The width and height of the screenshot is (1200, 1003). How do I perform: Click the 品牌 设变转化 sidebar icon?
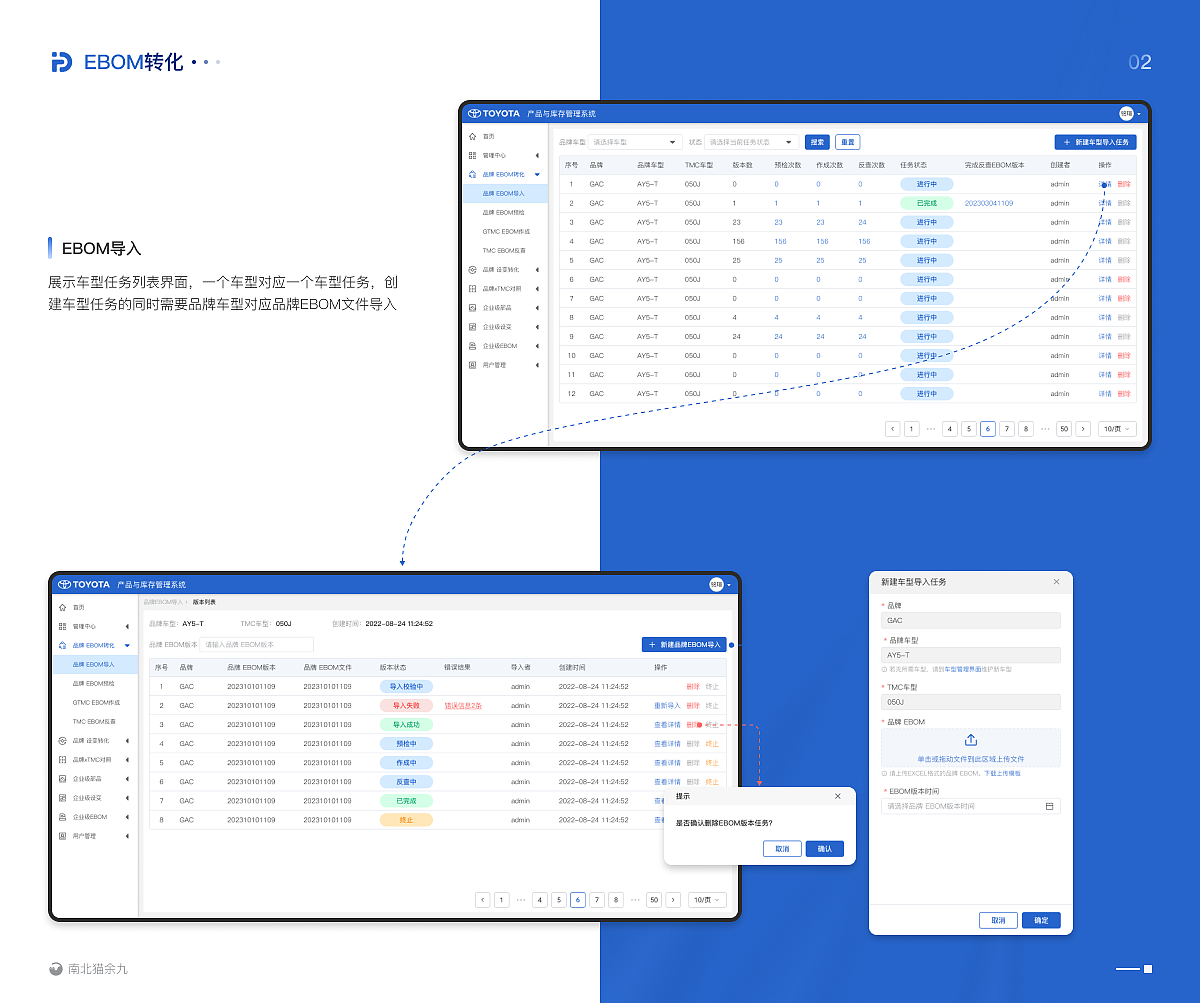coord(472,270)
